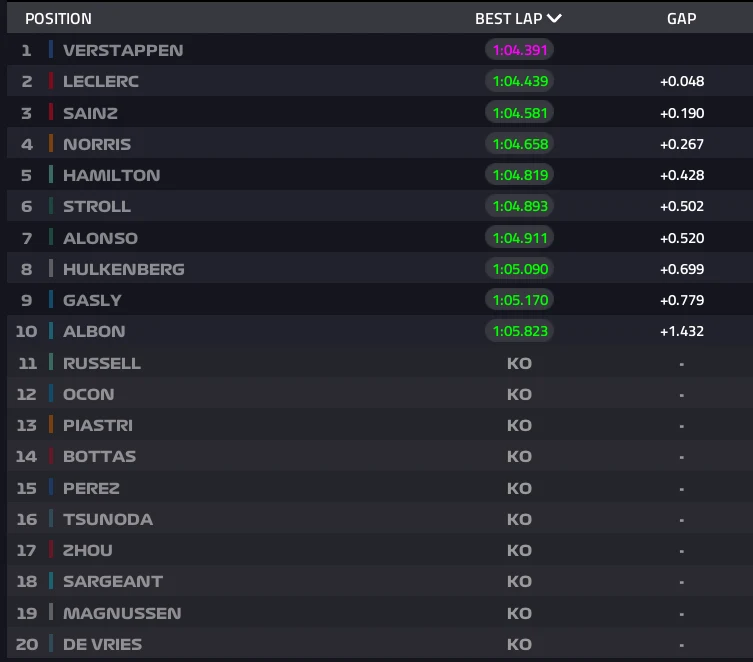The height and width of the screenshot is (662, 753).
Task: Click Stroll's +0.502 gap value
Action: (x=681, y=206)
